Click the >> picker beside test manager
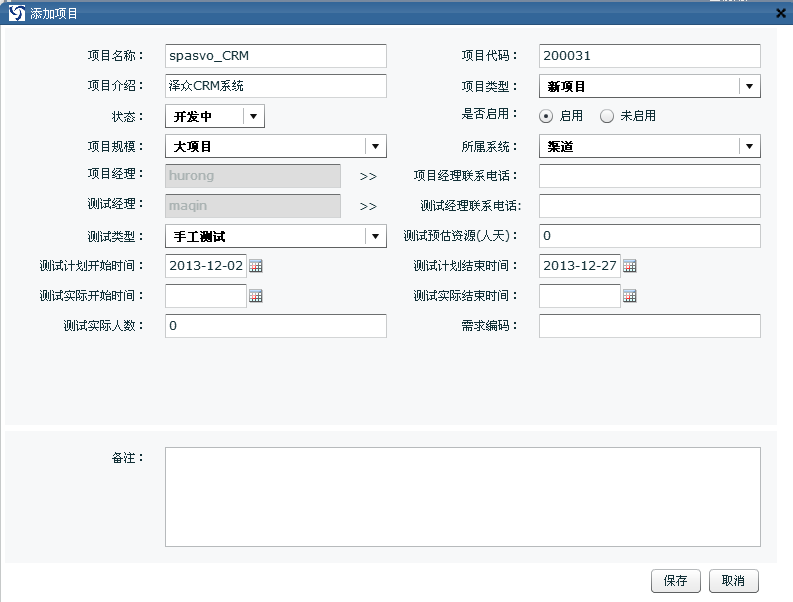 368,207
